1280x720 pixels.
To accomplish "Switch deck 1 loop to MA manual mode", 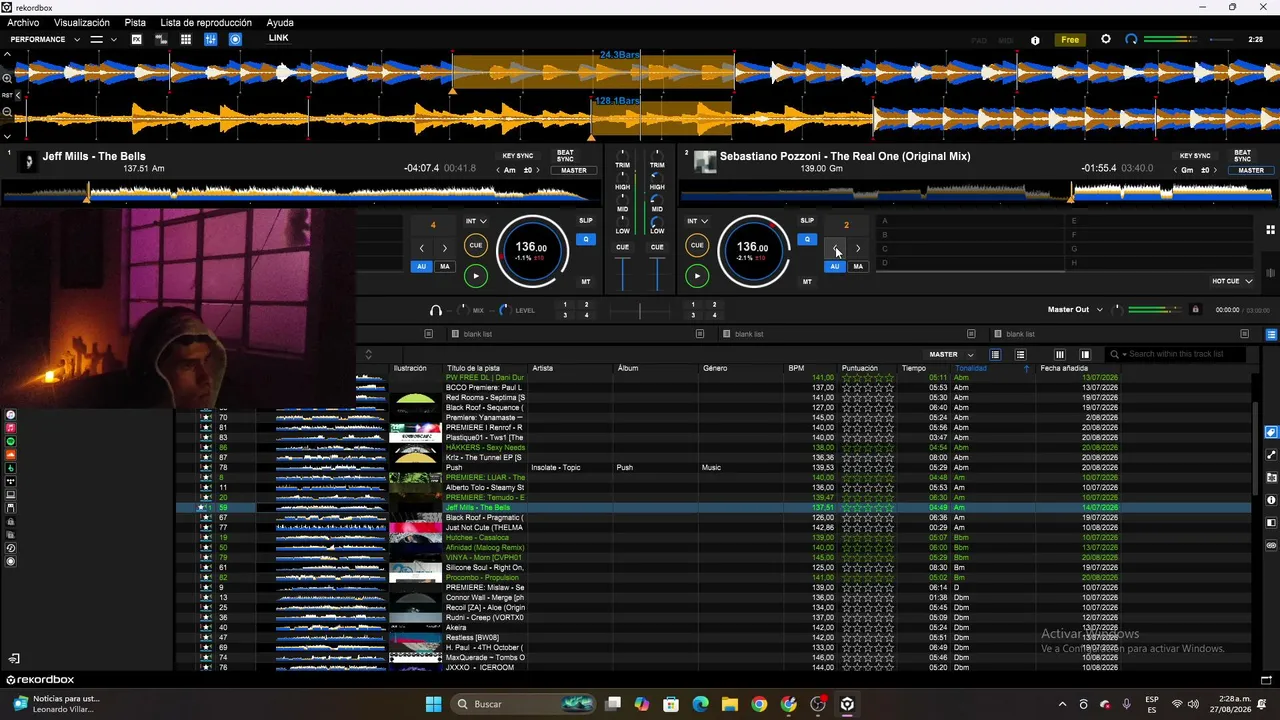I will pos(445,267).
